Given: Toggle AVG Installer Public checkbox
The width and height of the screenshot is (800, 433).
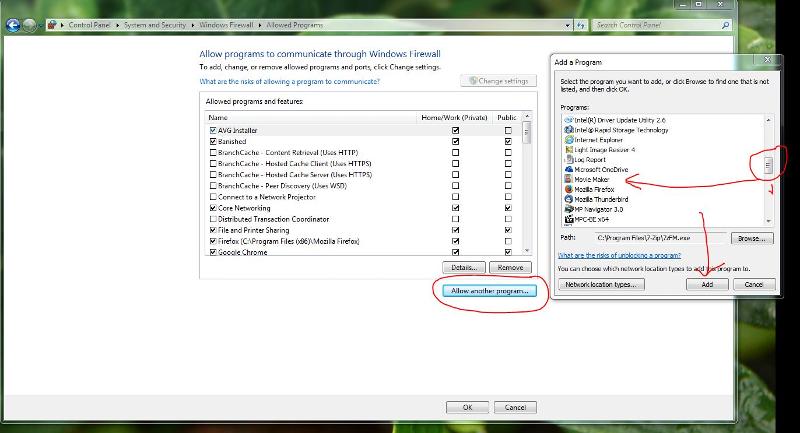Looking at the screenshot, I should point(508,130).
